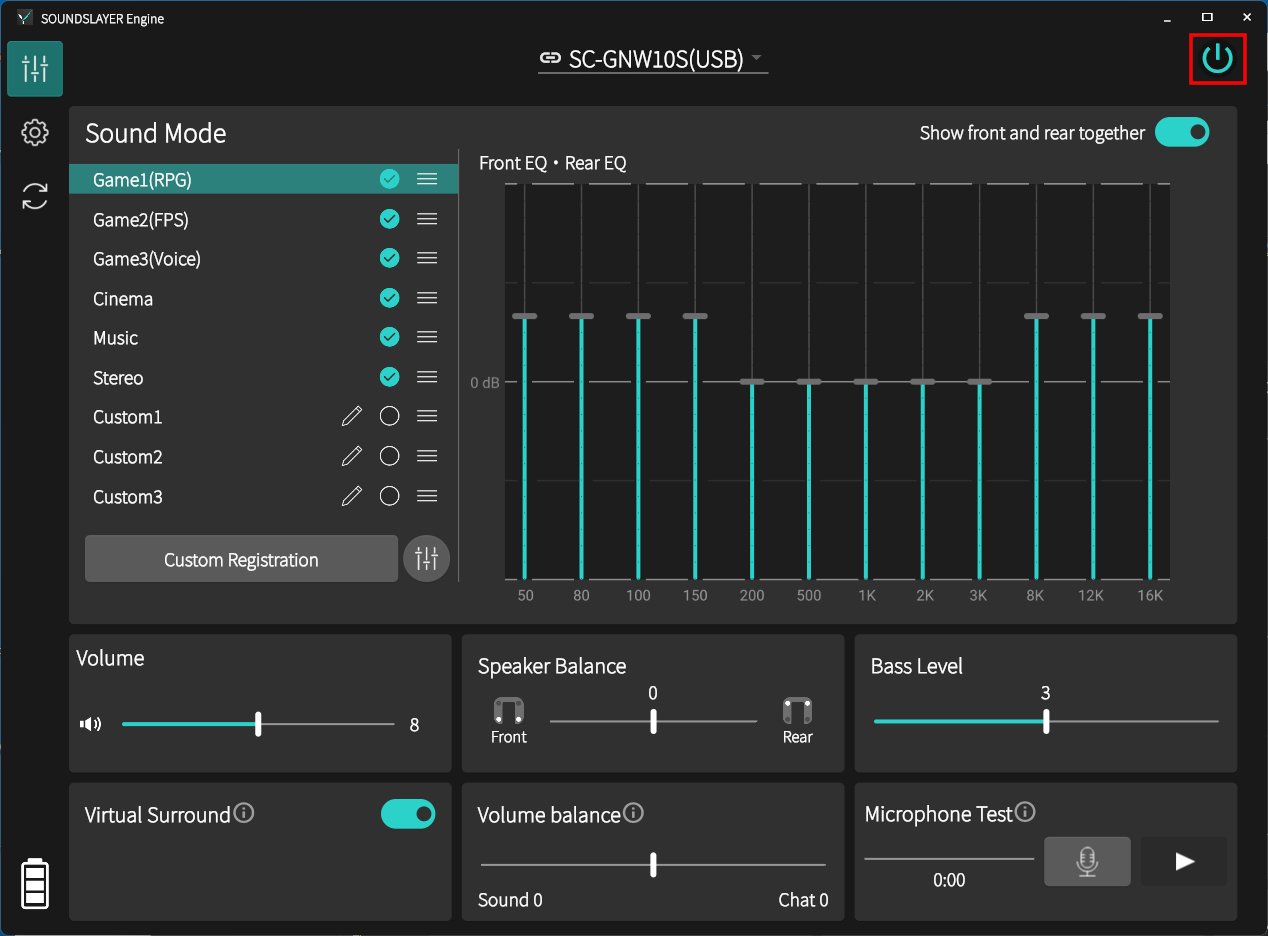Toggle Show front and rear together

1182,132
